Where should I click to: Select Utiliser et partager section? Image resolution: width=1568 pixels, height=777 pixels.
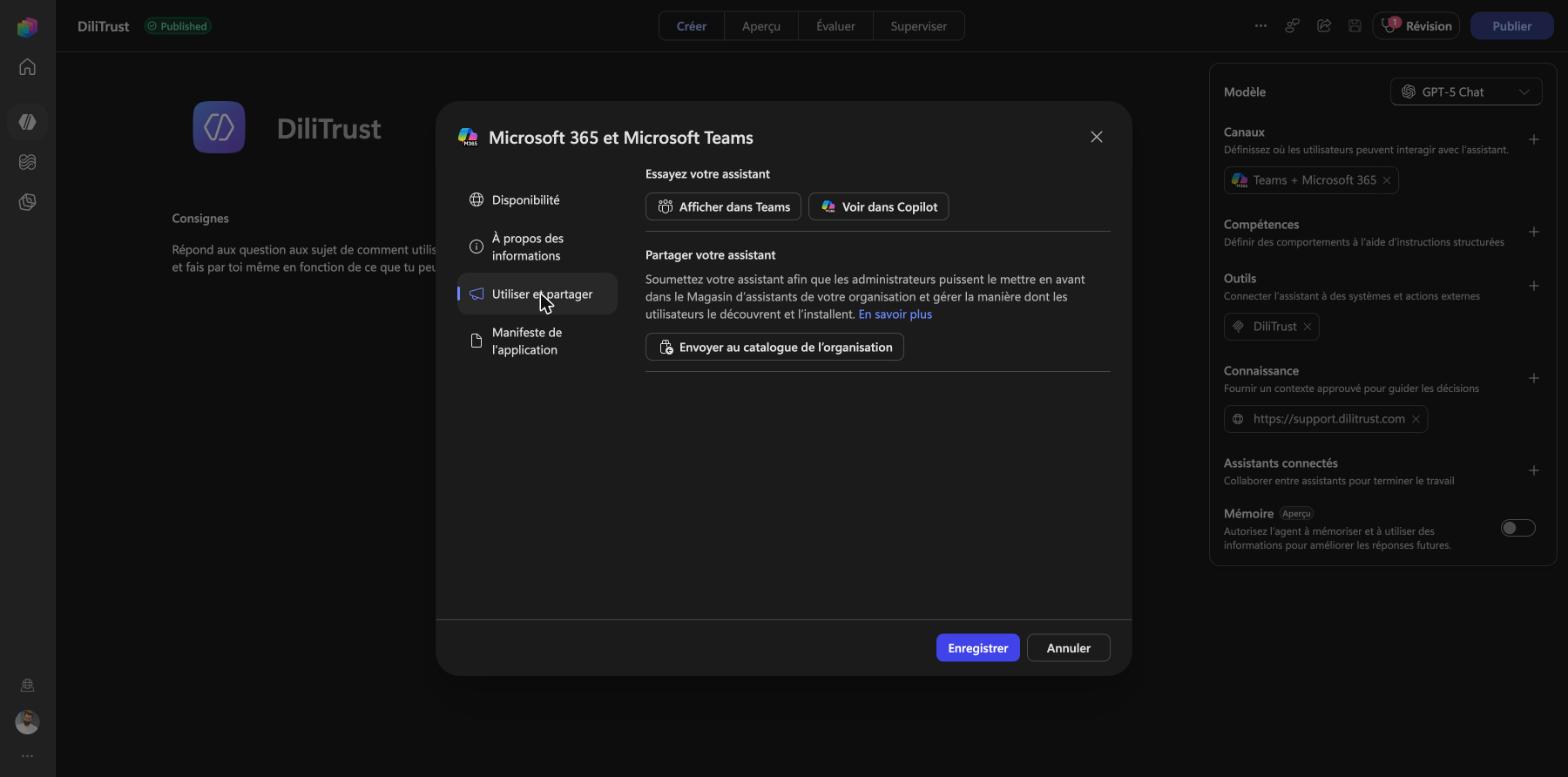point(538,294)
